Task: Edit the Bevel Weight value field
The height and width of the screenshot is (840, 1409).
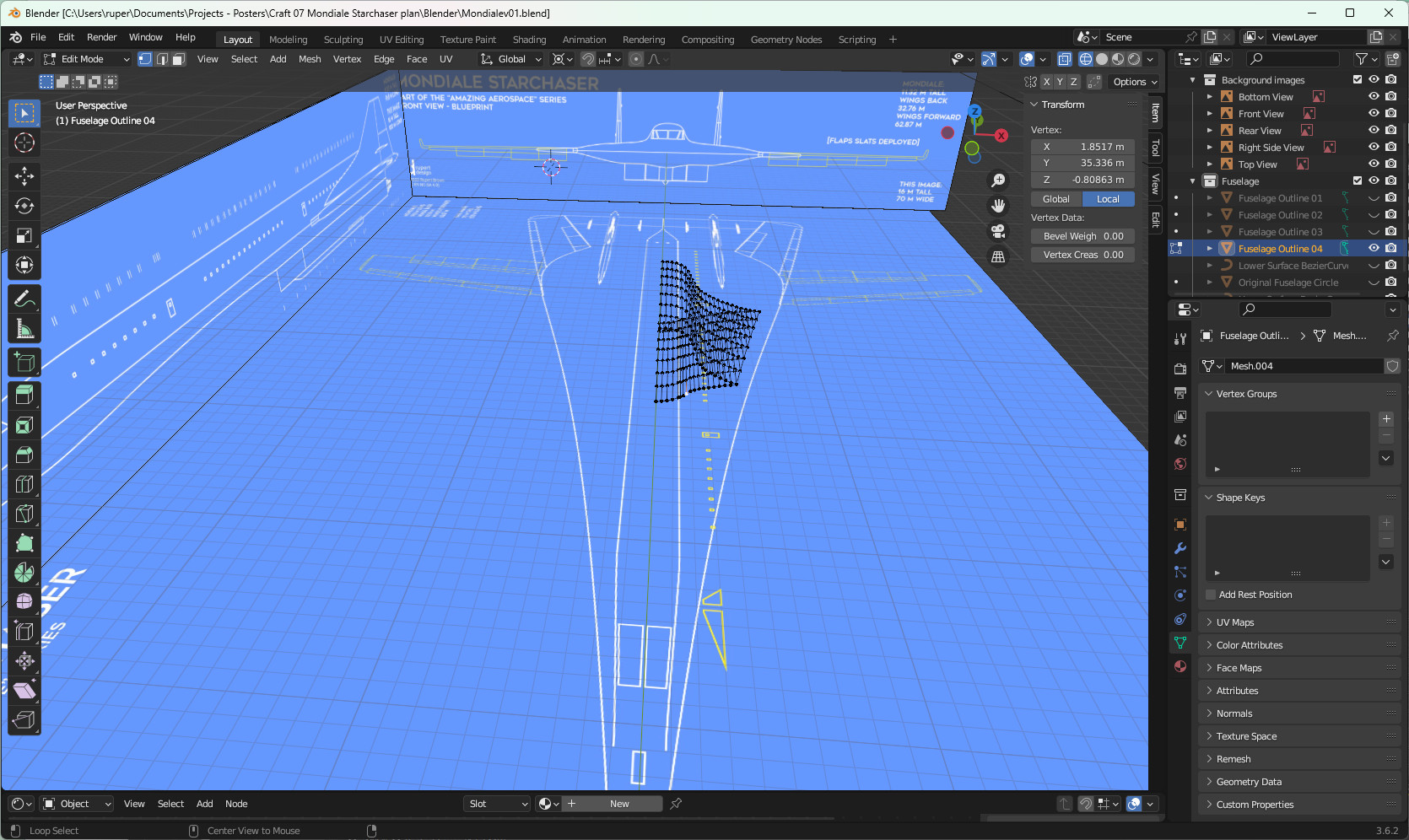Action: [x=1083, y=236]
